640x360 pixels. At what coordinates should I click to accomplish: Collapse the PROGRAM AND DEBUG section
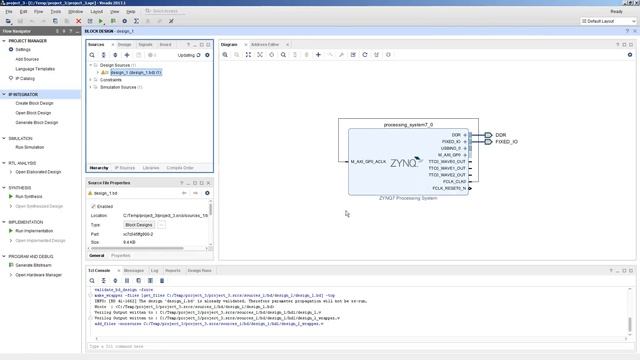pos(4,256)
